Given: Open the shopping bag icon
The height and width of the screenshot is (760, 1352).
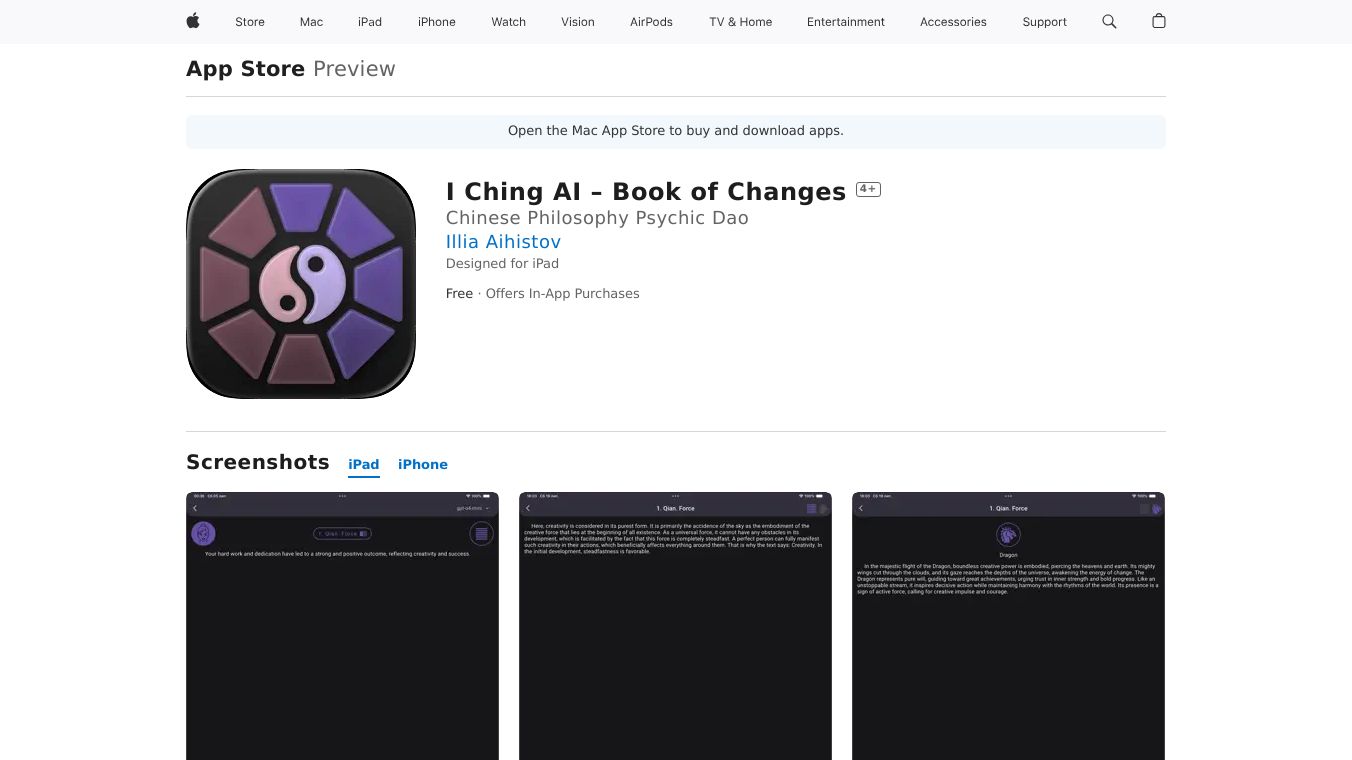Looking at the screenshot, I should point(1159,21).
